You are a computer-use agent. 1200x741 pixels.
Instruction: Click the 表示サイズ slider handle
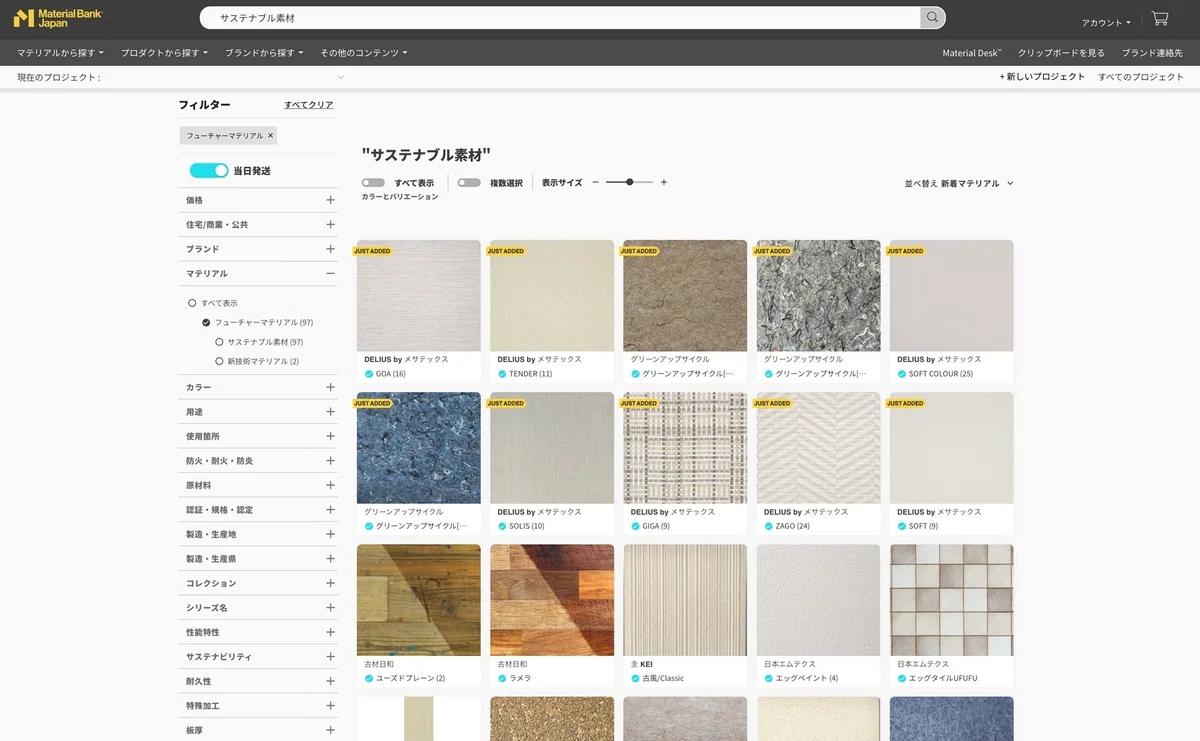(629, 182)
